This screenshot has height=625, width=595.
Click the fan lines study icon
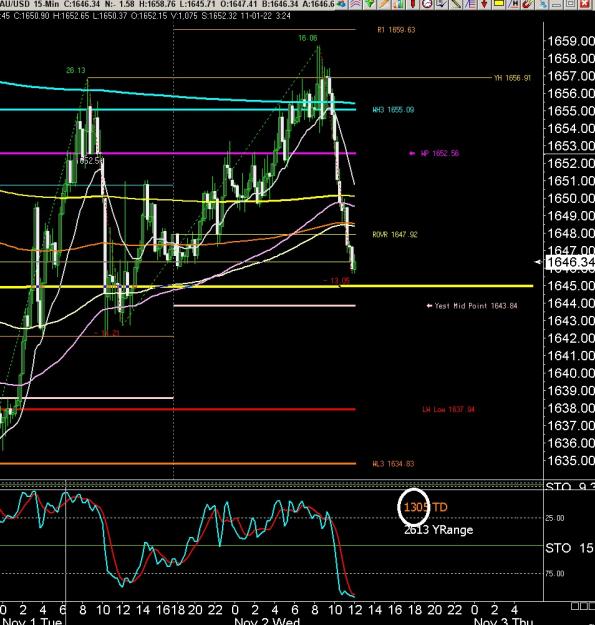[x=469, y=4]
